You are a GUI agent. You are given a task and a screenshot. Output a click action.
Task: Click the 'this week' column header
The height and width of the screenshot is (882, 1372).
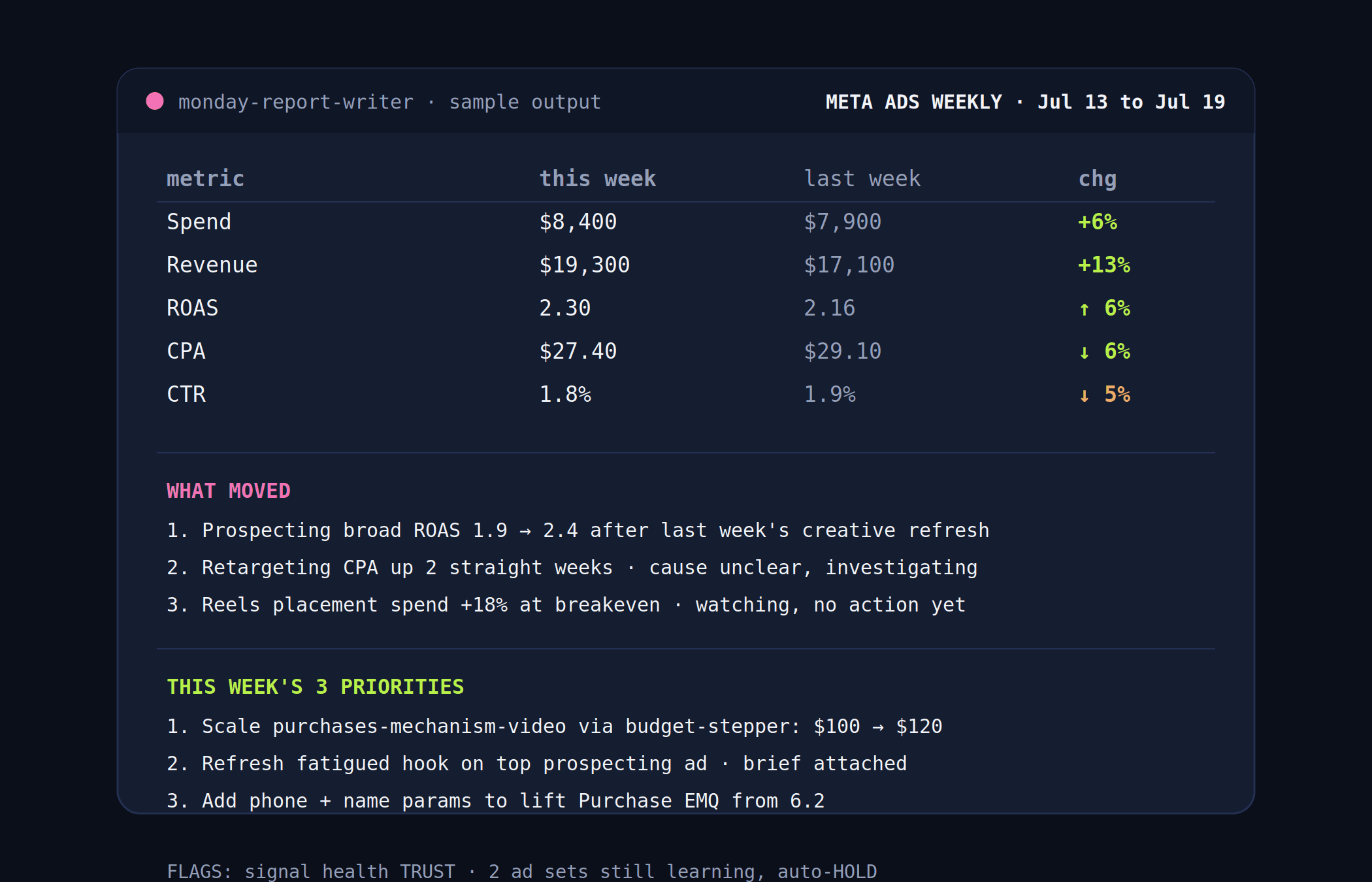click(x=597, y=178)
